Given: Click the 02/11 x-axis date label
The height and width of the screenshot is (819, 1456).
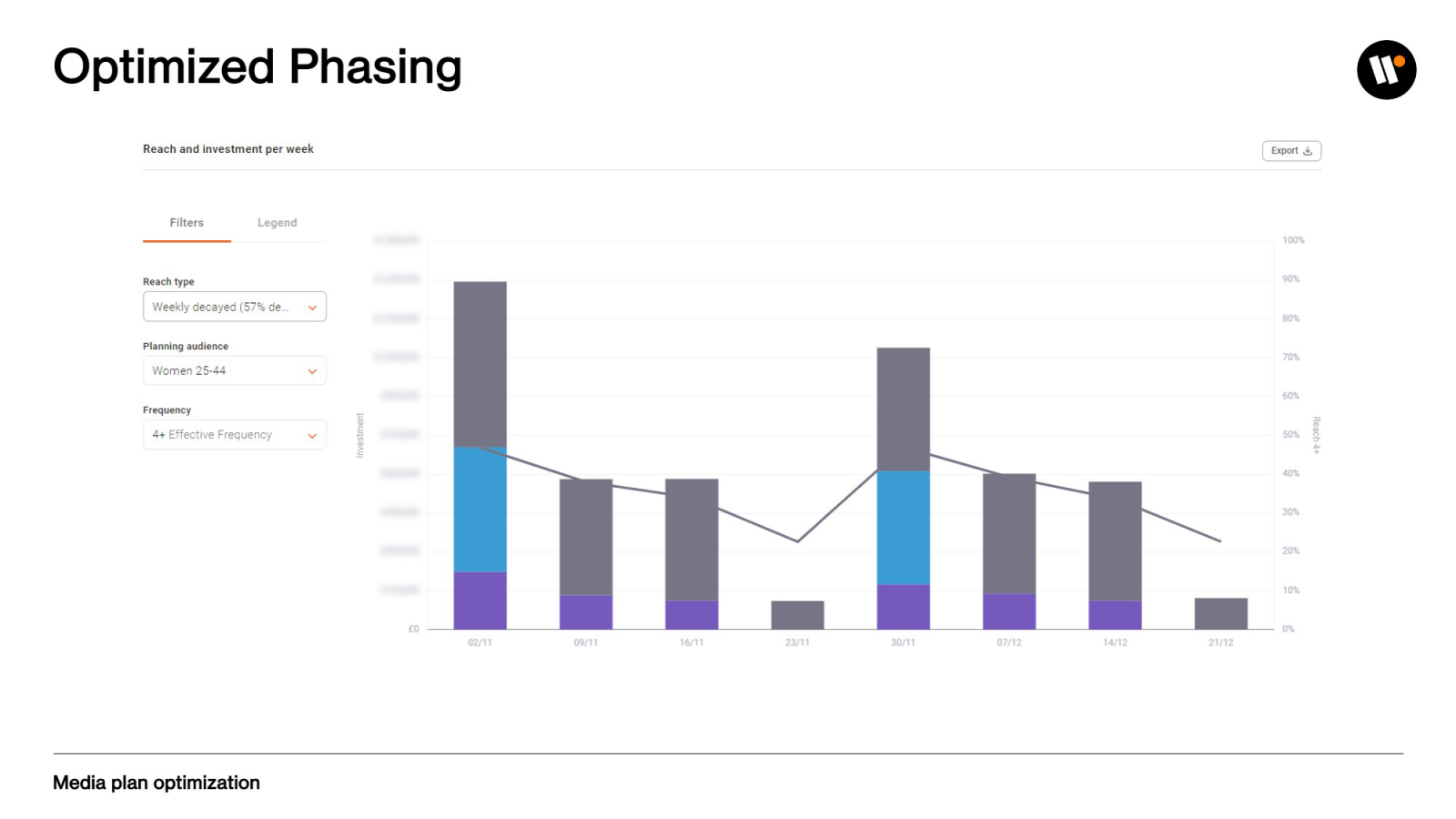Looking at the screenshot, I should pyautogui.click(x=480, y=642).
